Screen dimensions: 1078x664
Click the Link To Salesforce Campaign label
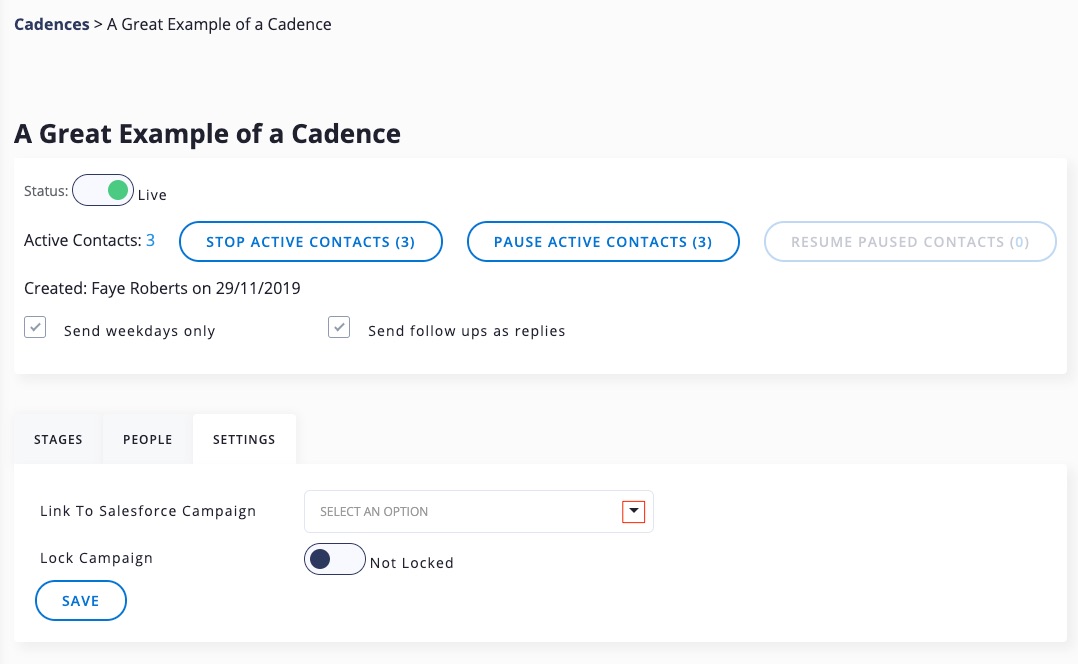pos(148,511)
